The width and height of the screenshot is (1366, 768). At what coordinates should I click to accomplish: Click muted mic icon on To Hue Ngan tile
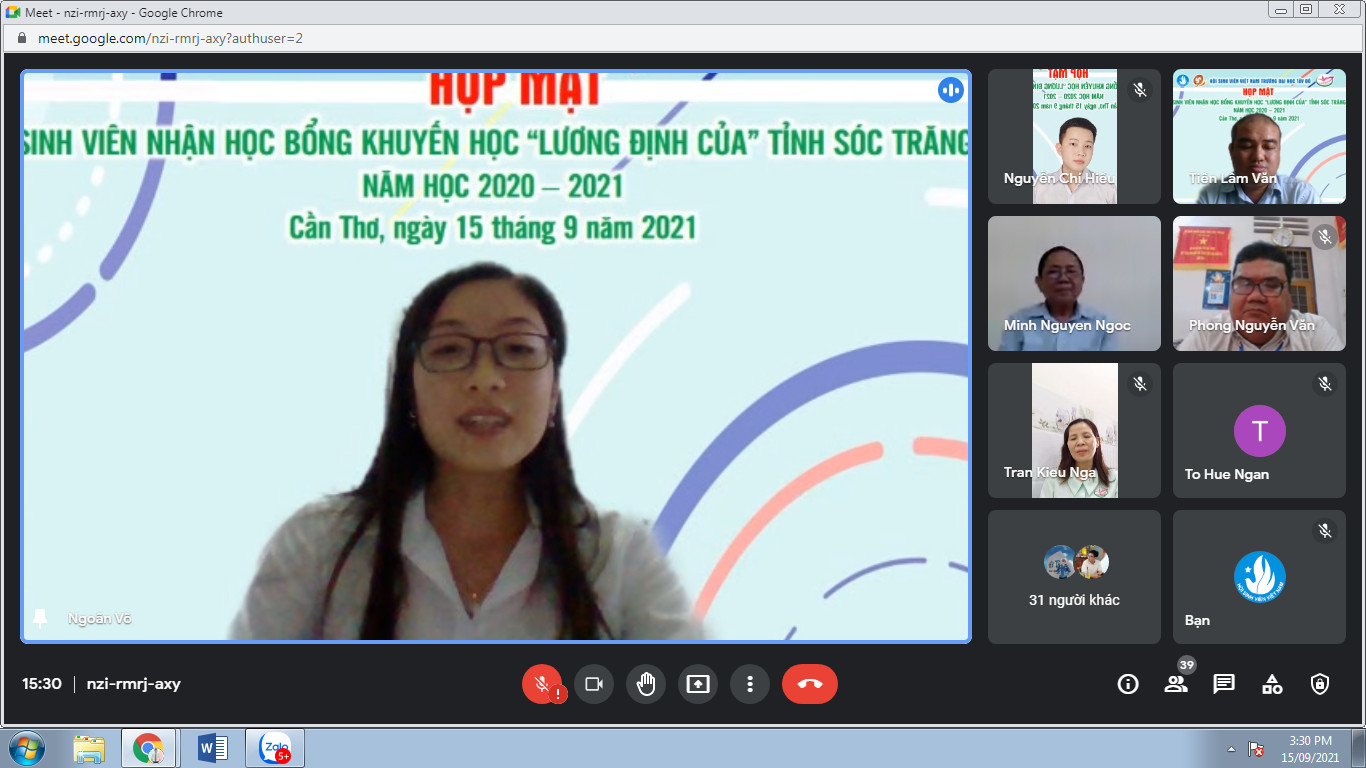tap(1325, 384)
